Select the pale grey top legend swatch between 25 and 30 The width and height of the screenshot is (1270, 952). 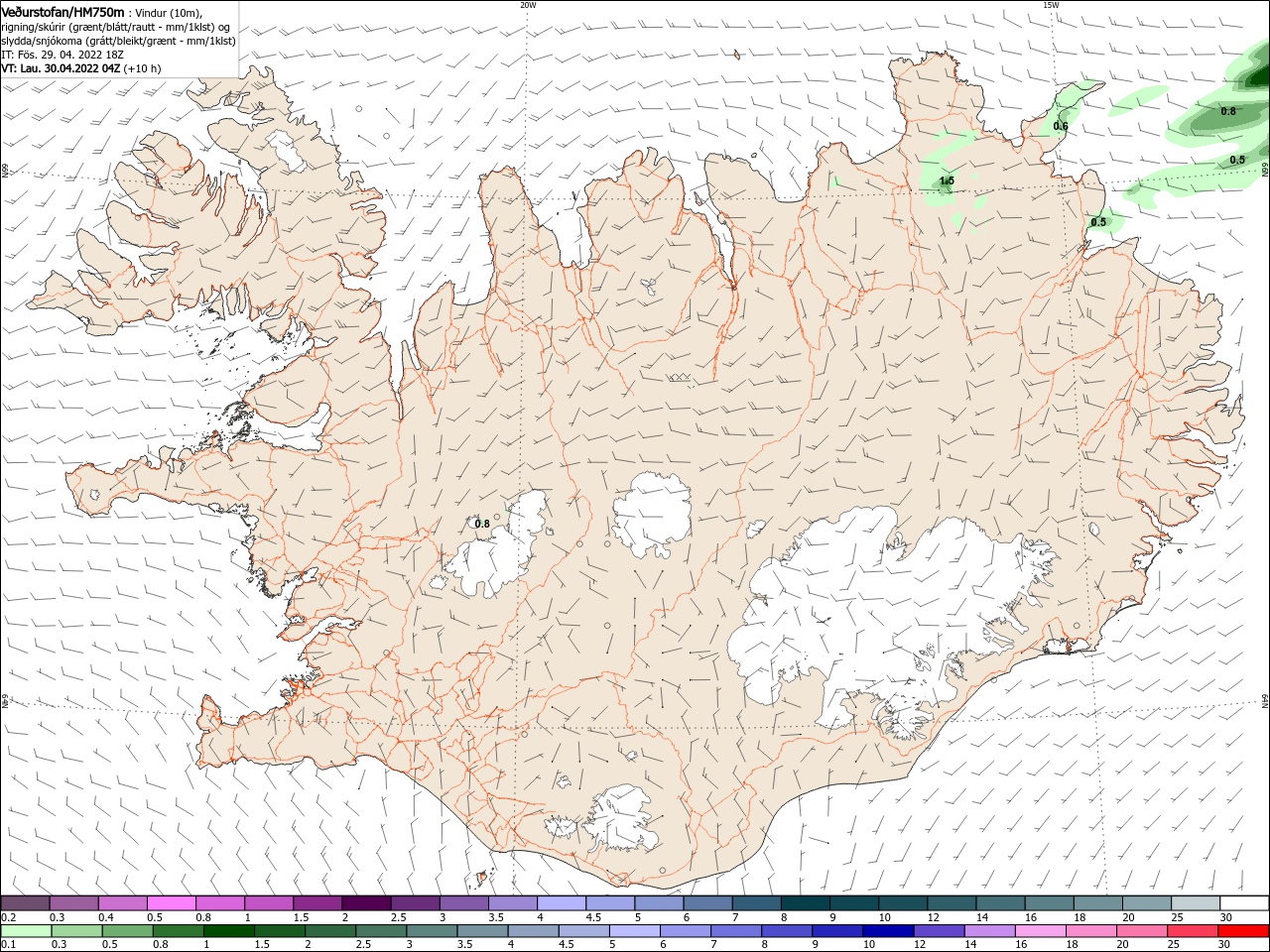[x=1196, y=902]
